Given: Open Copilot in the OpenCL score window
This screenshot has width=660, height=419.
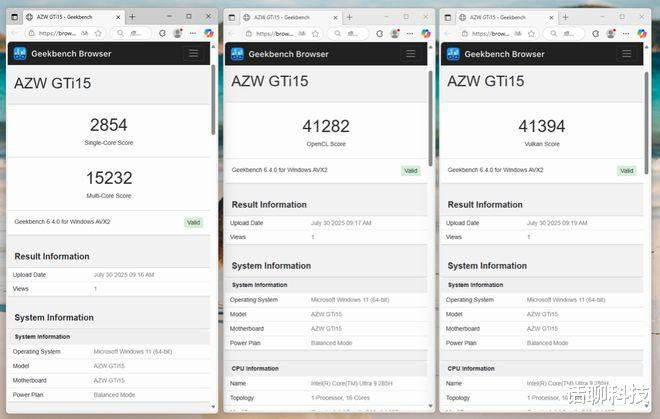Looking at the screenshot, I should pyautogui.click(x=426, y=33).
